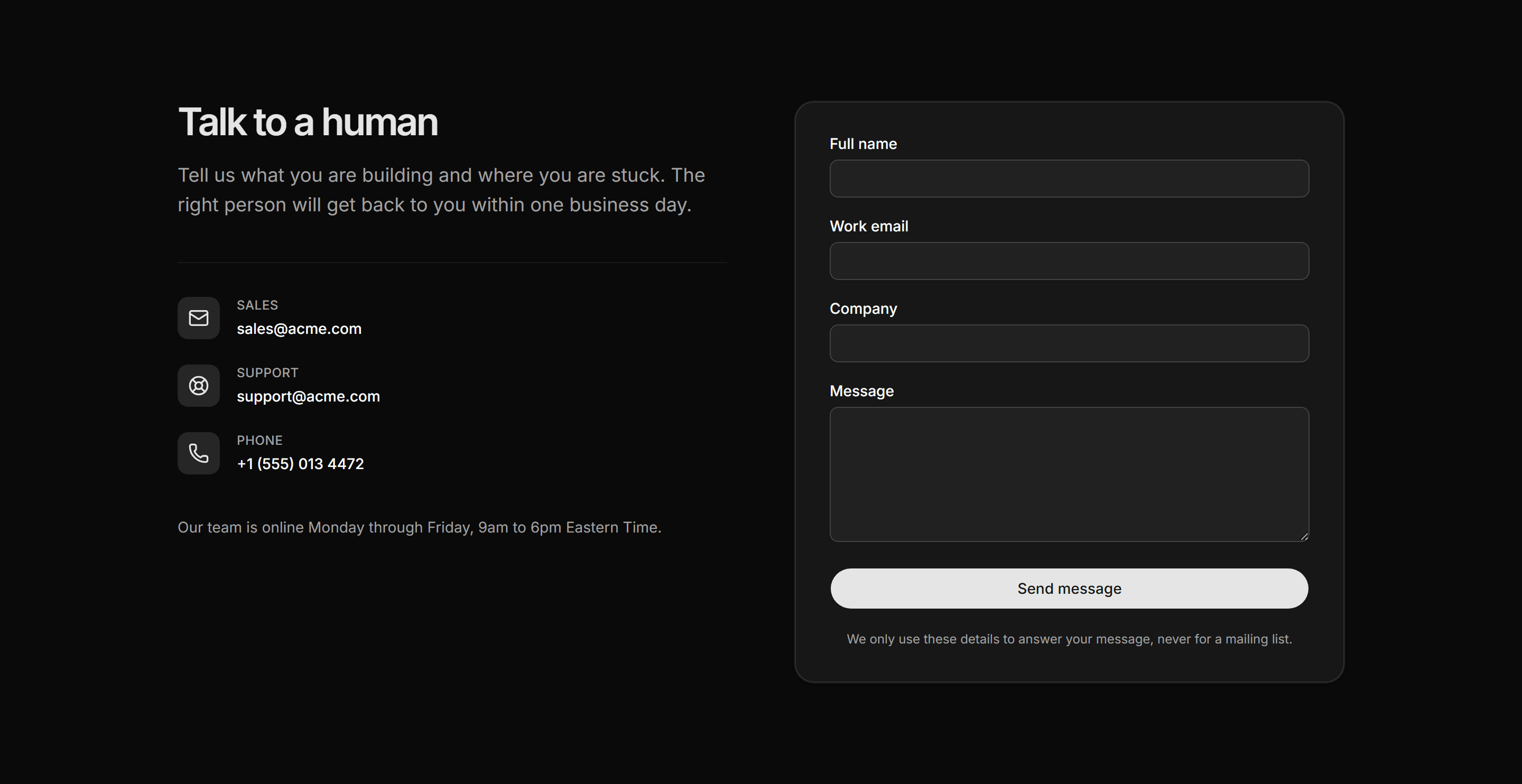Click the Company label
This screenshot has width=1522, height=784.
863,309
